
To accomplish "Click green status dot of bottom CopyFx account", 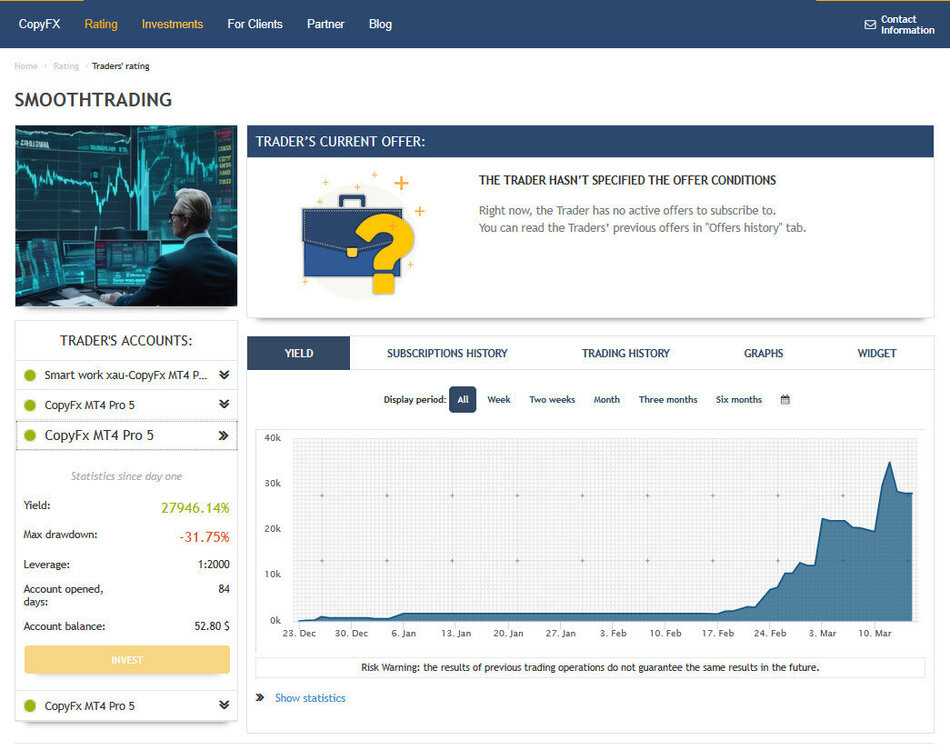I will pyautogui.click(x=30, y=706).
